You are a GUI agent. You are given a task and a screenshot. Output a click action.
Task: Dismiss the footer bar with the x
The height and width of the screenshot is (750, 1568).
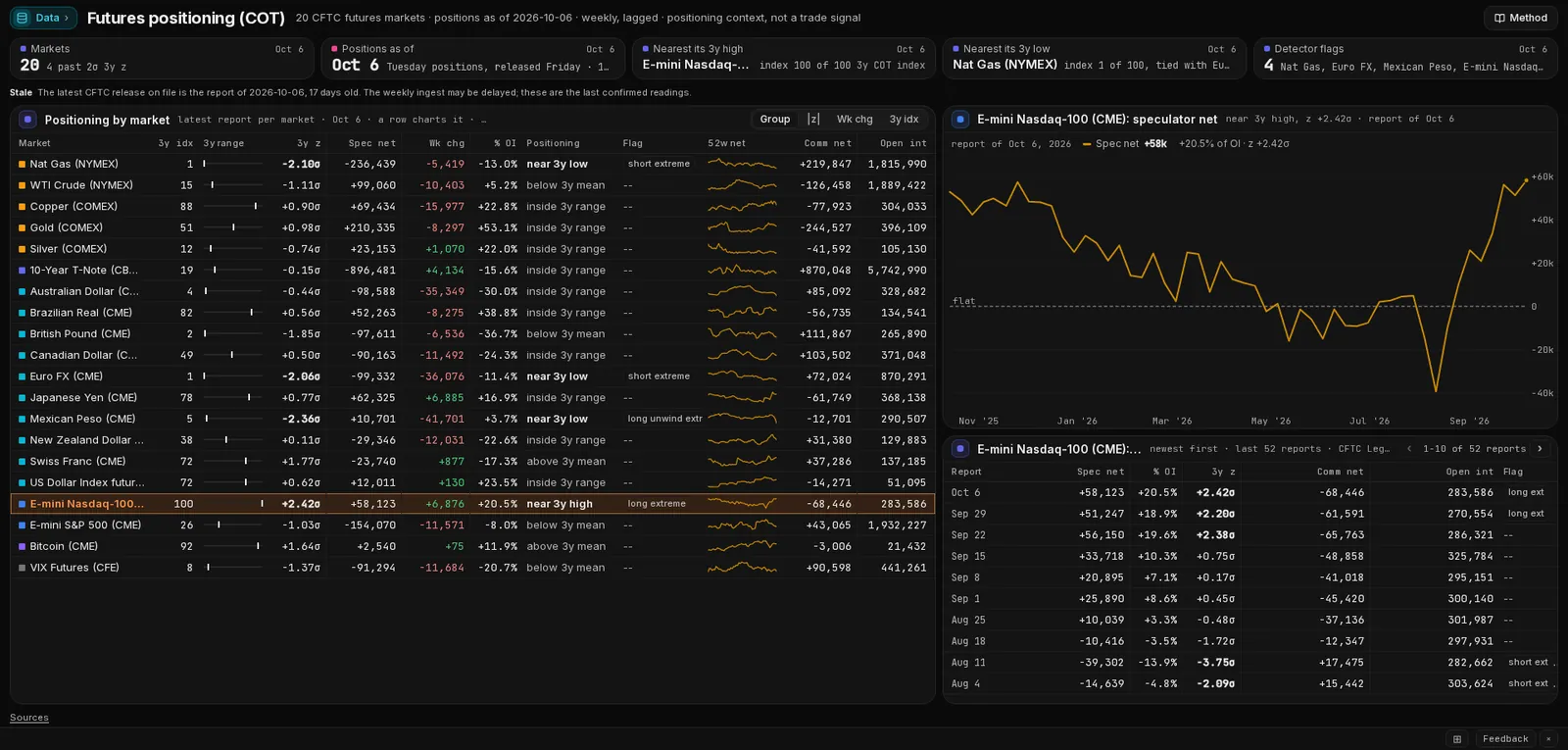[x=1548, y=739]
